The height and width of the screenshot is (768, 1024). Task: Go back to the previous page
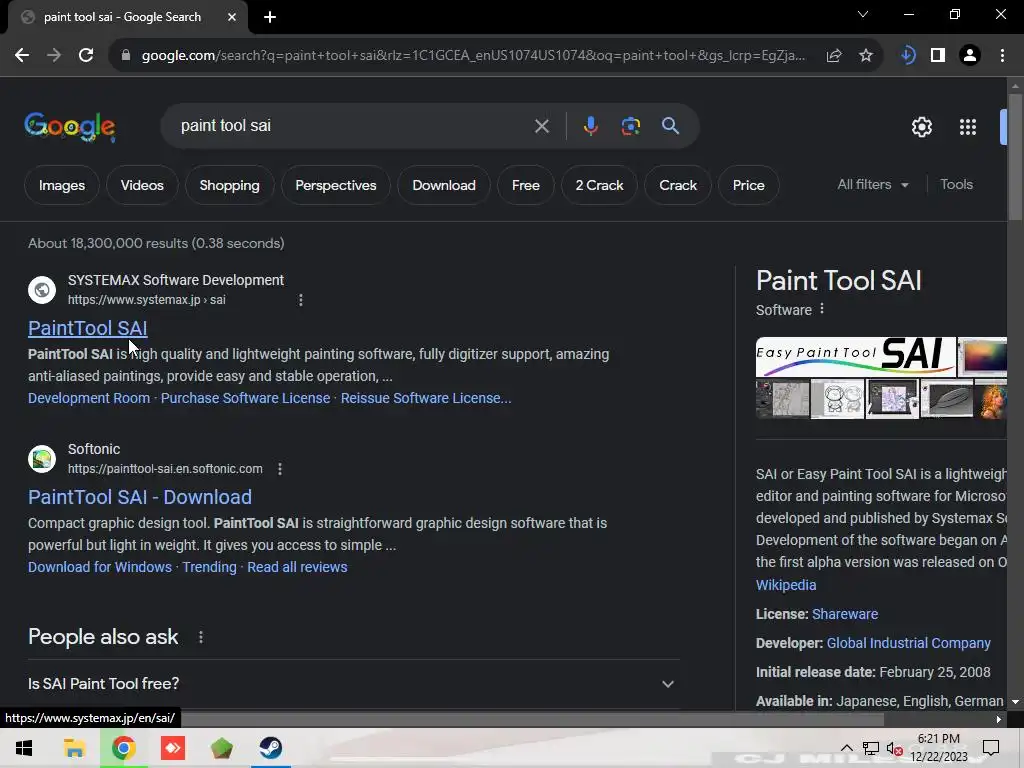pyautogui.click(x=22, y=56)
